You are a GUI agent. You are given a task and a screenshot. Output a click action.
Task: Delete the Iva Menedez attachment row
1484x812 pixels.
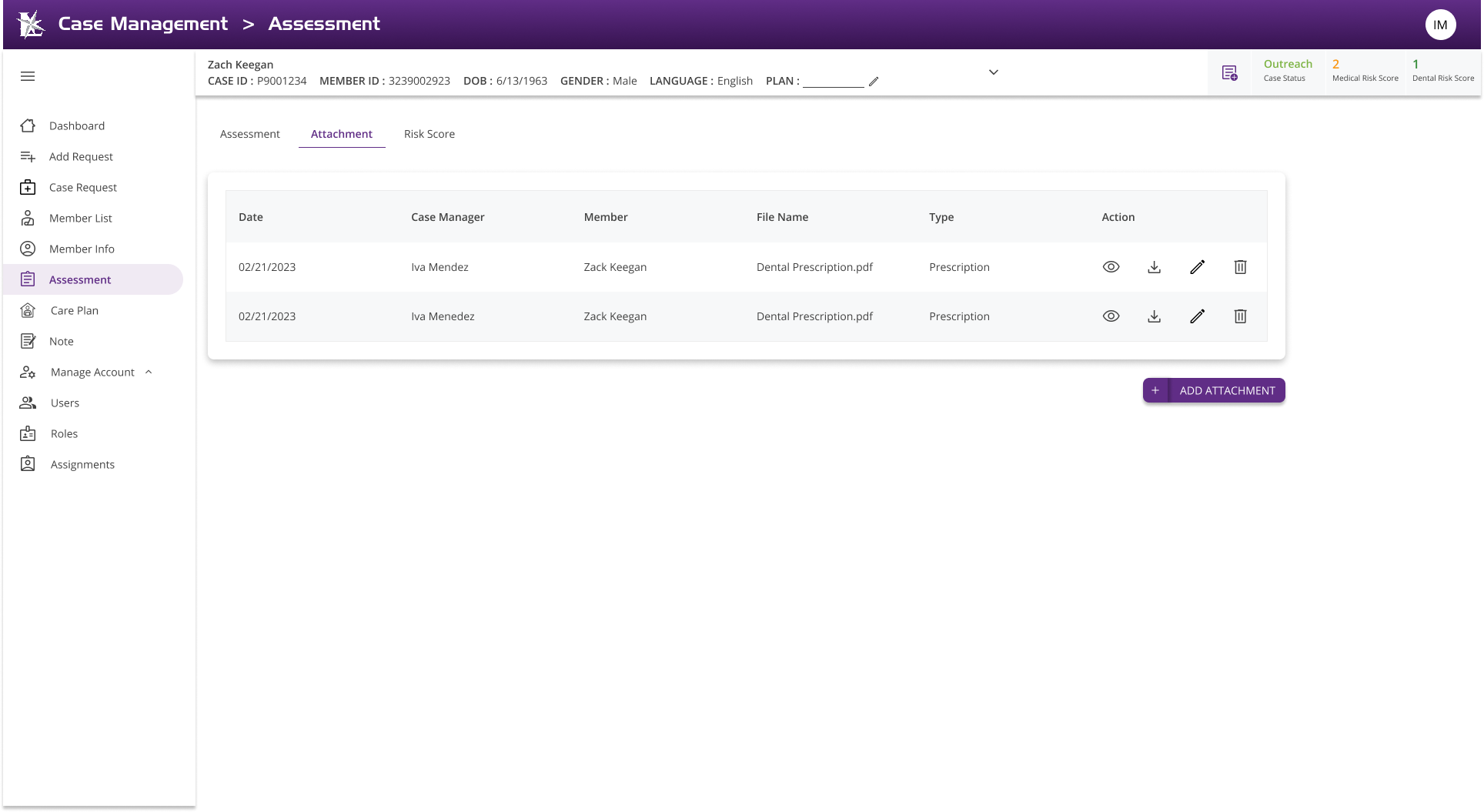pos(1240,316)
